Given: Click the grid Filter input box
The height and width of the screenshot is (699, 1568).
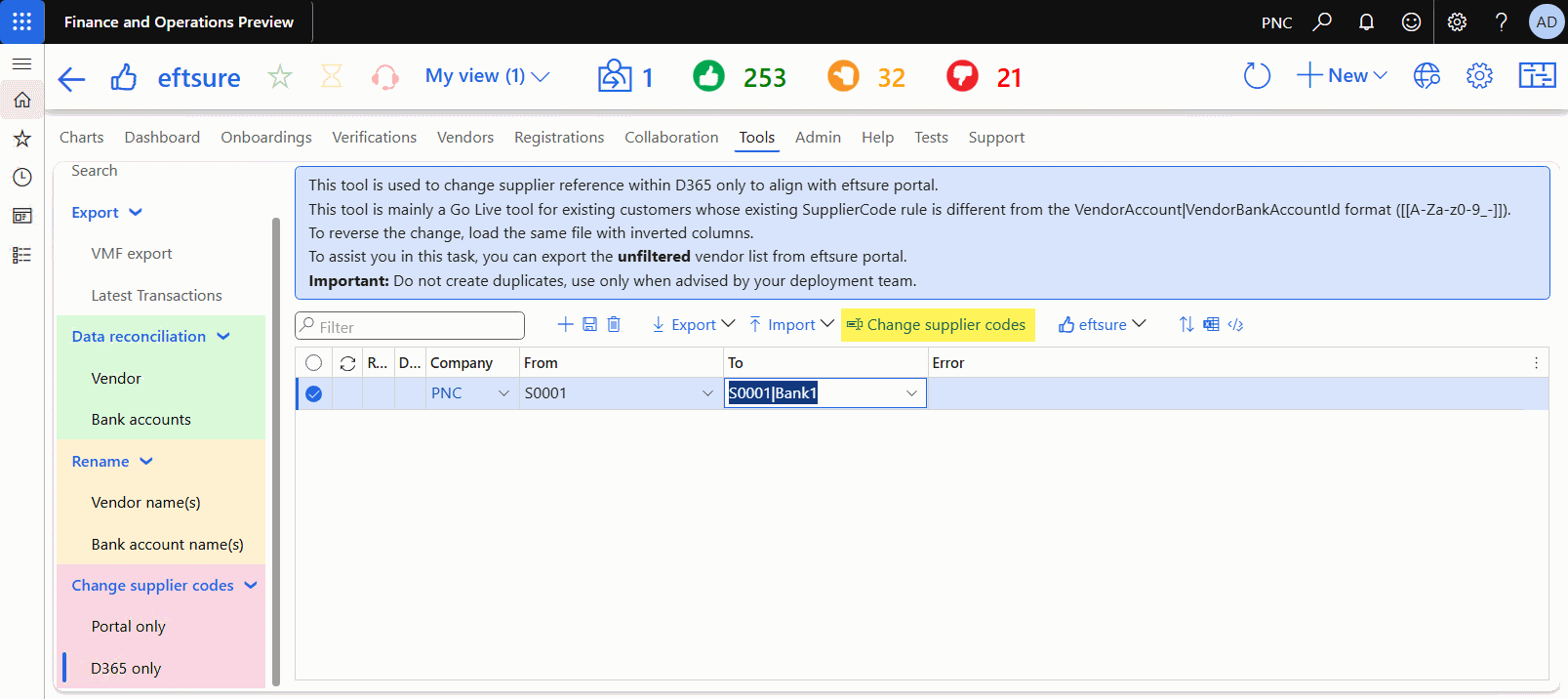Looking at the screenshot, I should click(x=410, y=326).
